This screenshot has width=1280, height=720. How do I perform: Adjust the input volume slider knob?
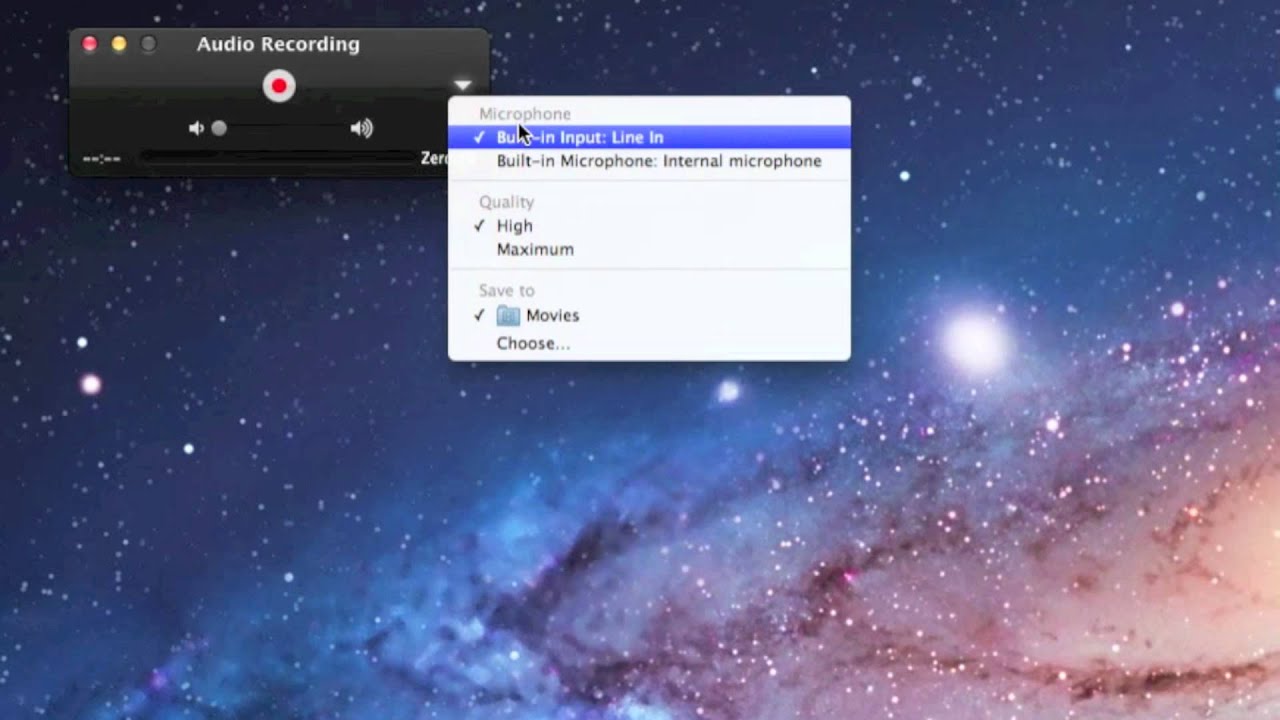tap(219, 128)
